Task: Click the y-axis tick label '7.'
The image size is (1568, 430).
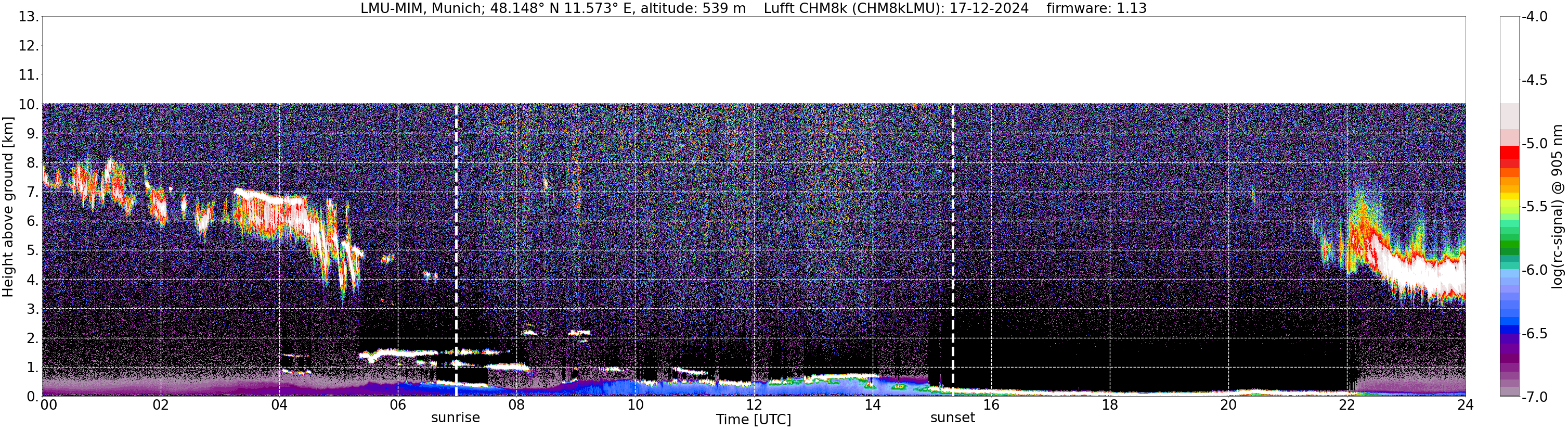Action: point(33,193)
